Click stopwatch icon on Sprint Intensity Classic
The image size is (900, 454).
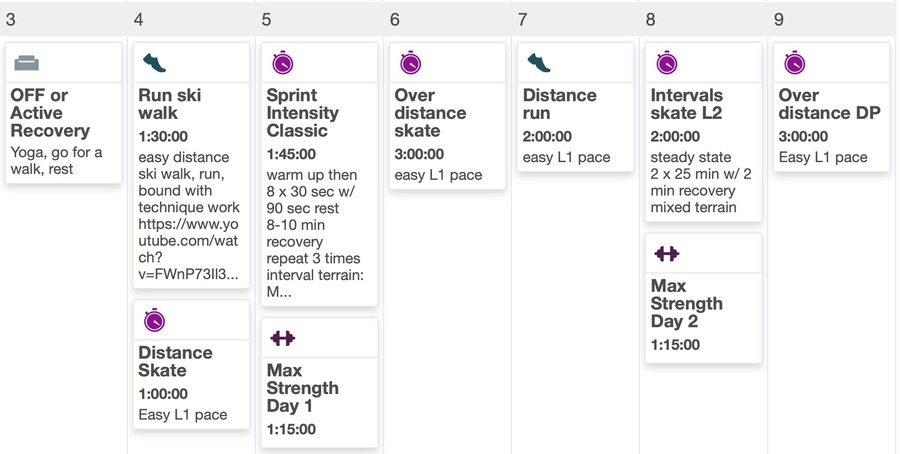point(283,63)
